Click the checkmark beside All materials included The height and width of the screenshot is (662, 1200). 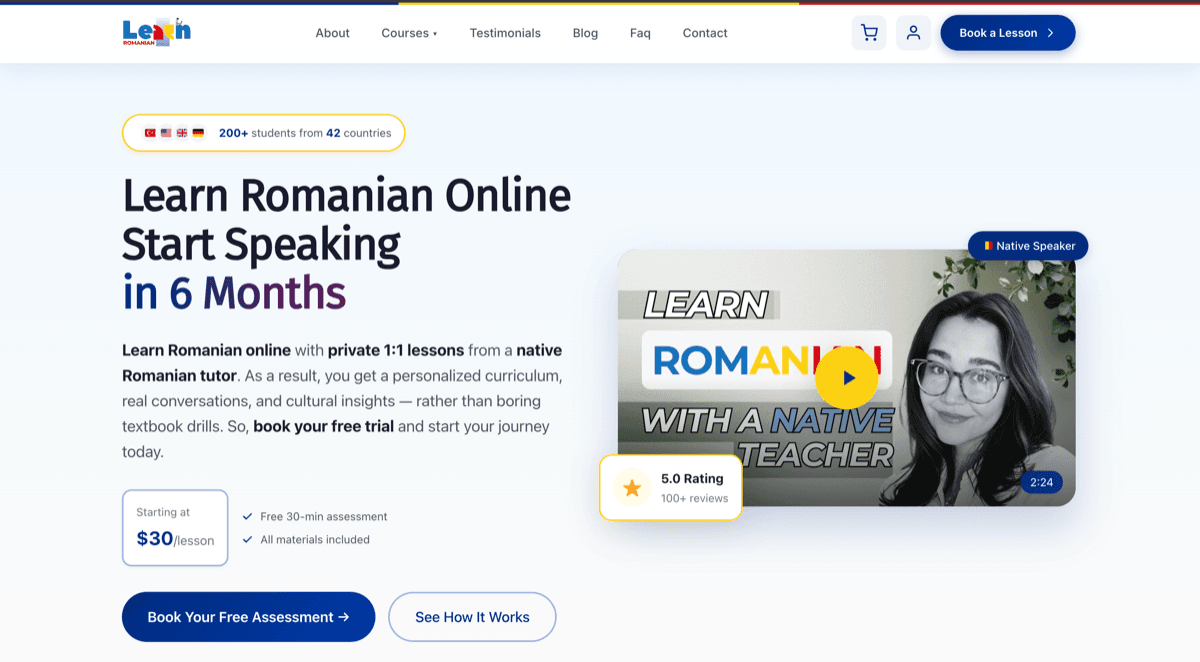point(247,539)
